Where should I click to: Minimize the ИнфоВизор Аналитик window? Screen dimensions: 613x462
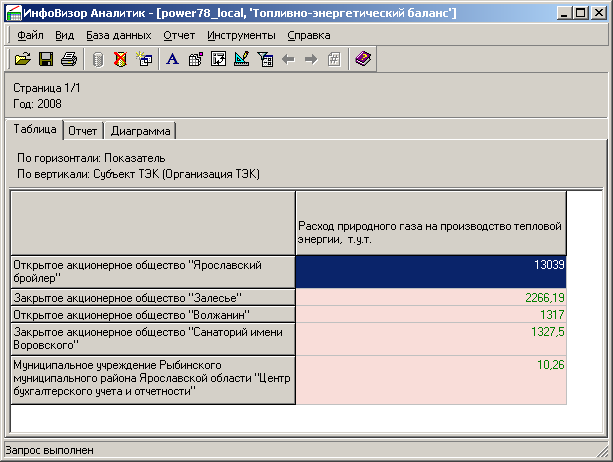click(564, 13)
